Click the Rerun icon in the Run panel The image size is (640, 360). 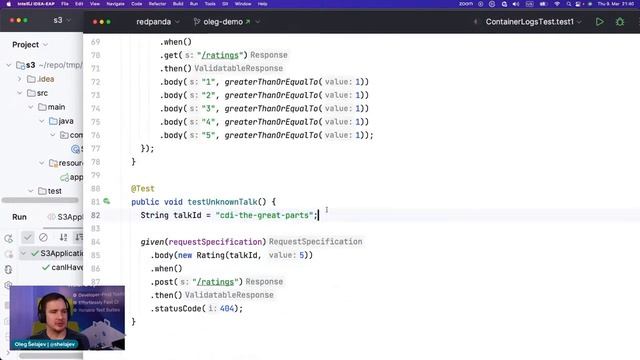pos(9,238)
